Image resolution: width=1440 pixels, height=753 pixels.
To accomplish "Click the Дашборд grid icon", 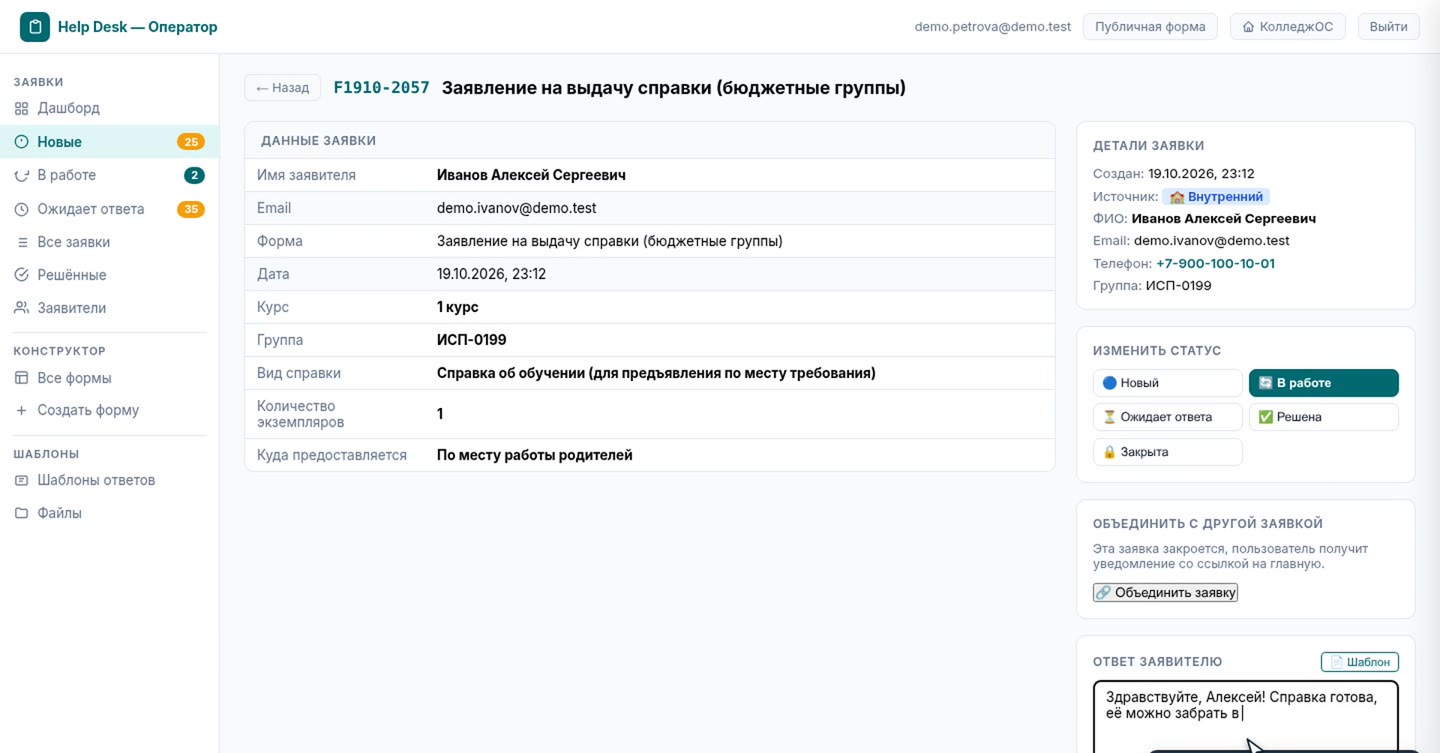I will [21, 108].
